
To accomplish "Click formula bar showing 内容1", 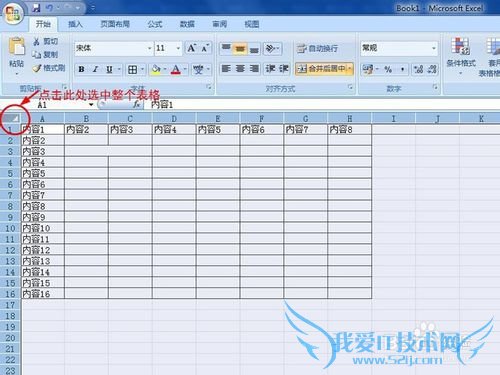I will (322, 105).
